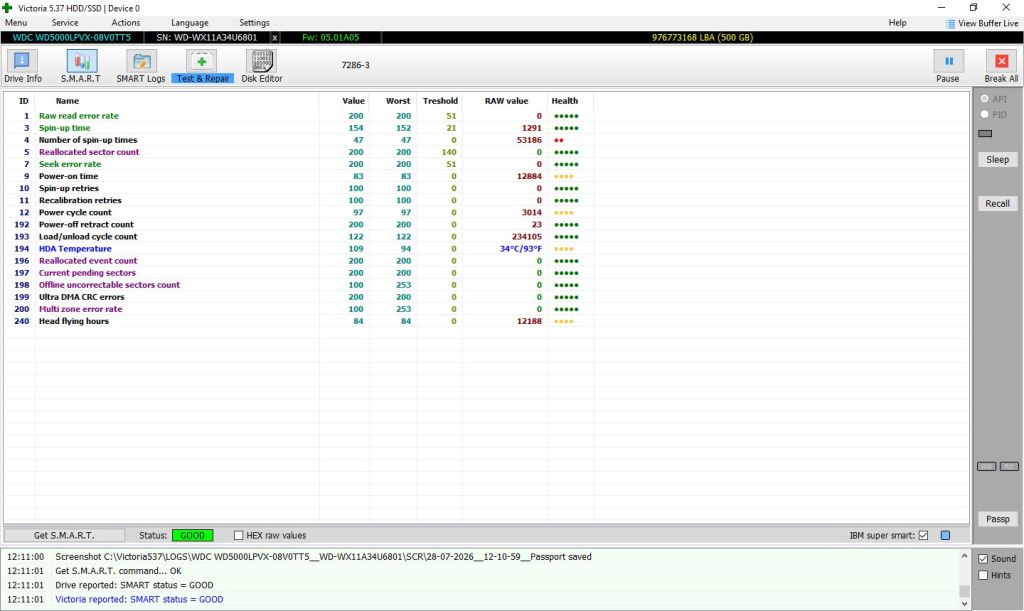Open the Service menu
This screenshot has height=611, width=1024.
pyautogui.click(x=65, y=23)
